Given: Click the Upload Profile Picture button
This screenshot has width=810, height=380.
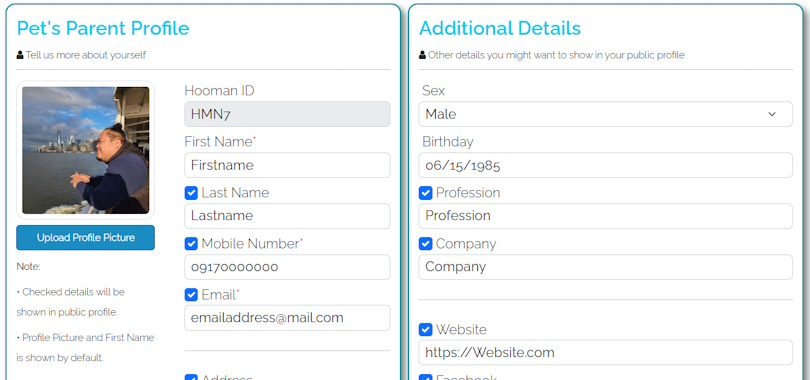Looking at the screenshot, I should click(85, 238).
